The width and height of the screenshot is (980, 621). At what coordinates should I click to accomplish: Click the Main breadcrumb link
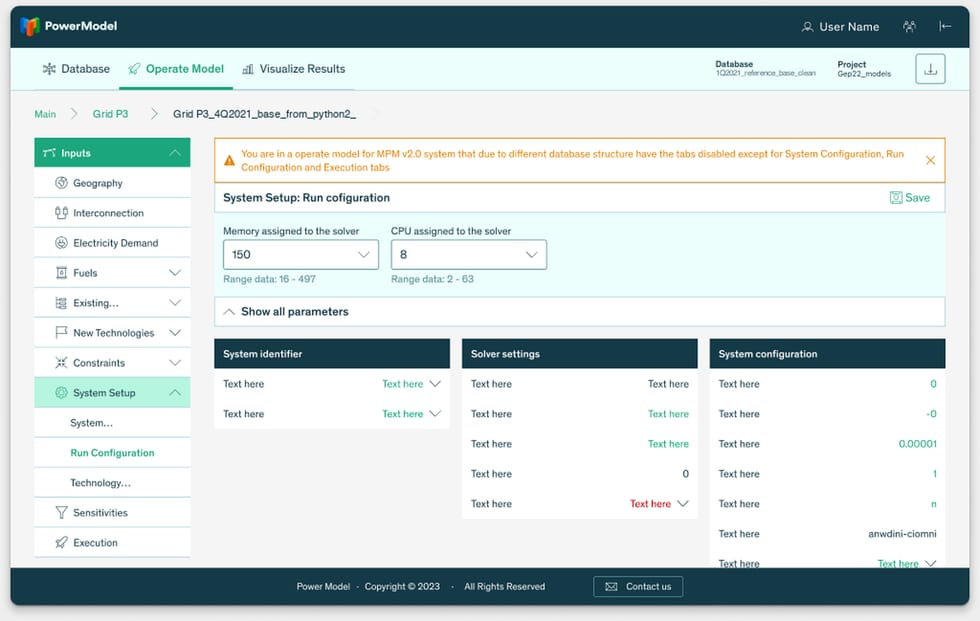point(45,114)
